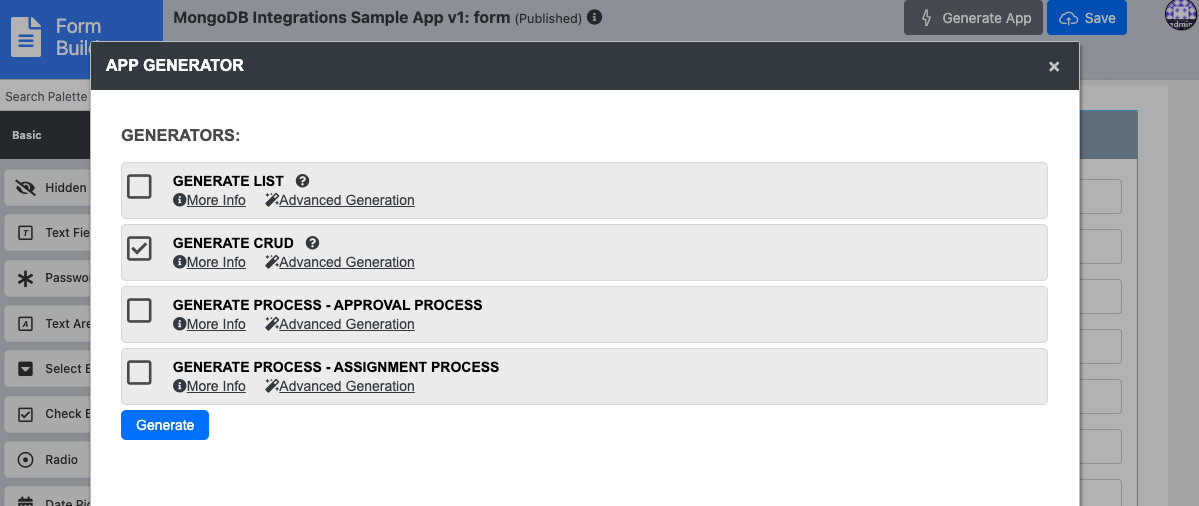Click the Radio palette element icon
This screenshot has height=506, width=1199.
(x=26, y=460)
